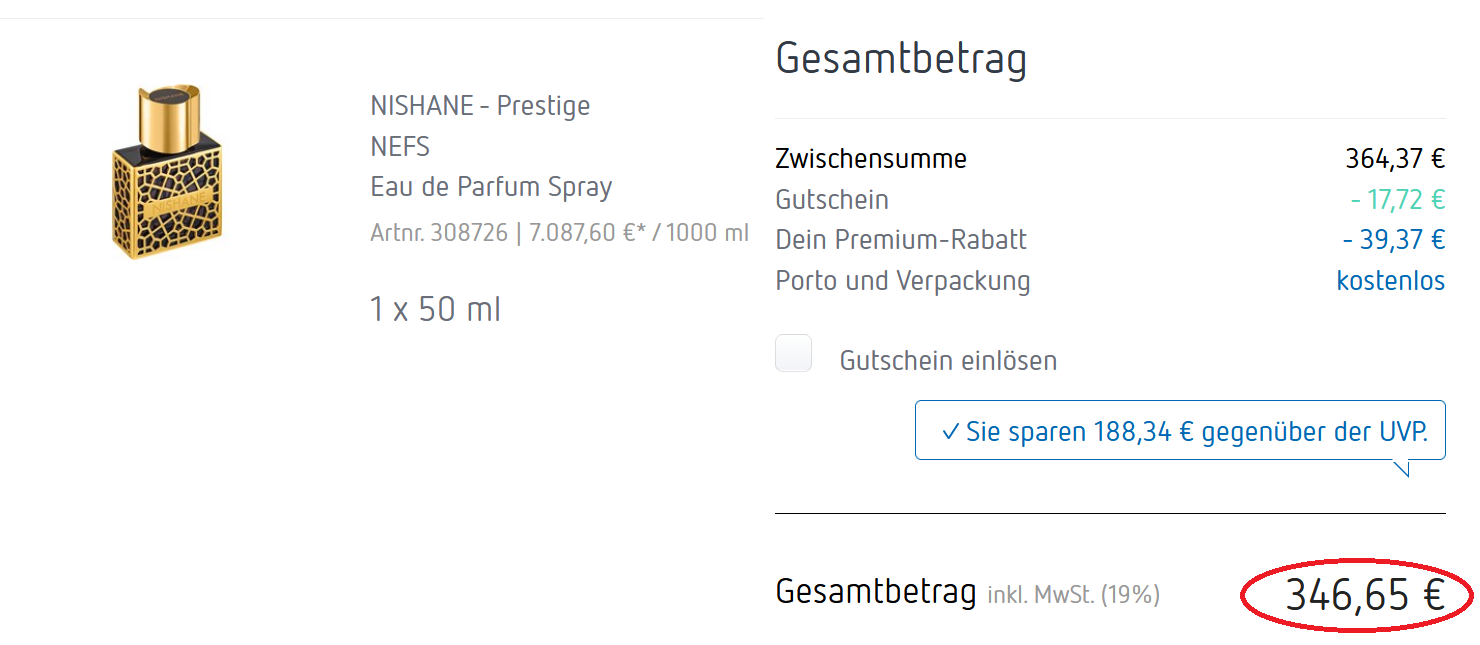
Task: Click the checkmark icon in savings note
Action: tap(950, 432)
